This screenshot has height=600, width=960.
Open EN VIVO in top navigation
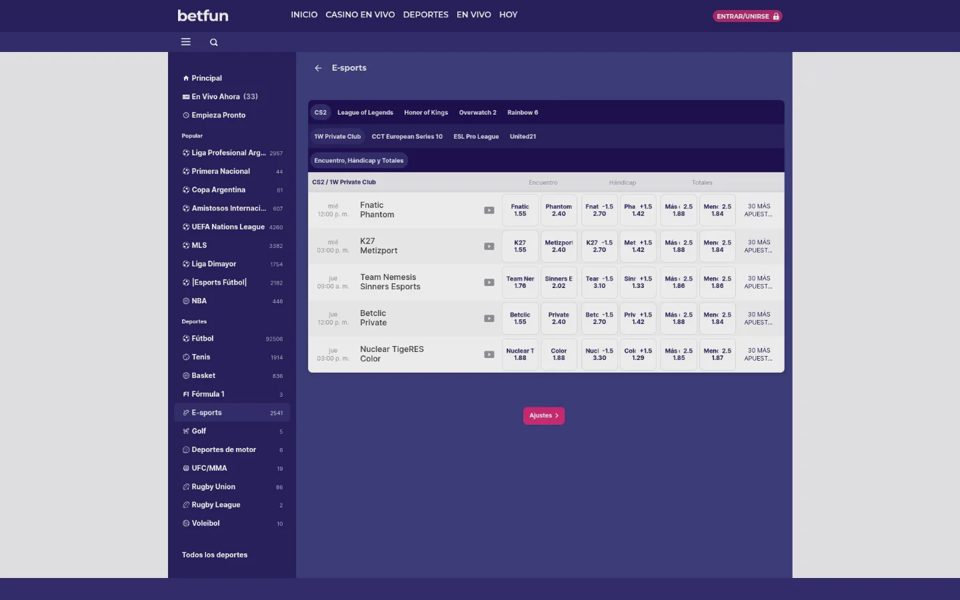click(x=474, y=15)
